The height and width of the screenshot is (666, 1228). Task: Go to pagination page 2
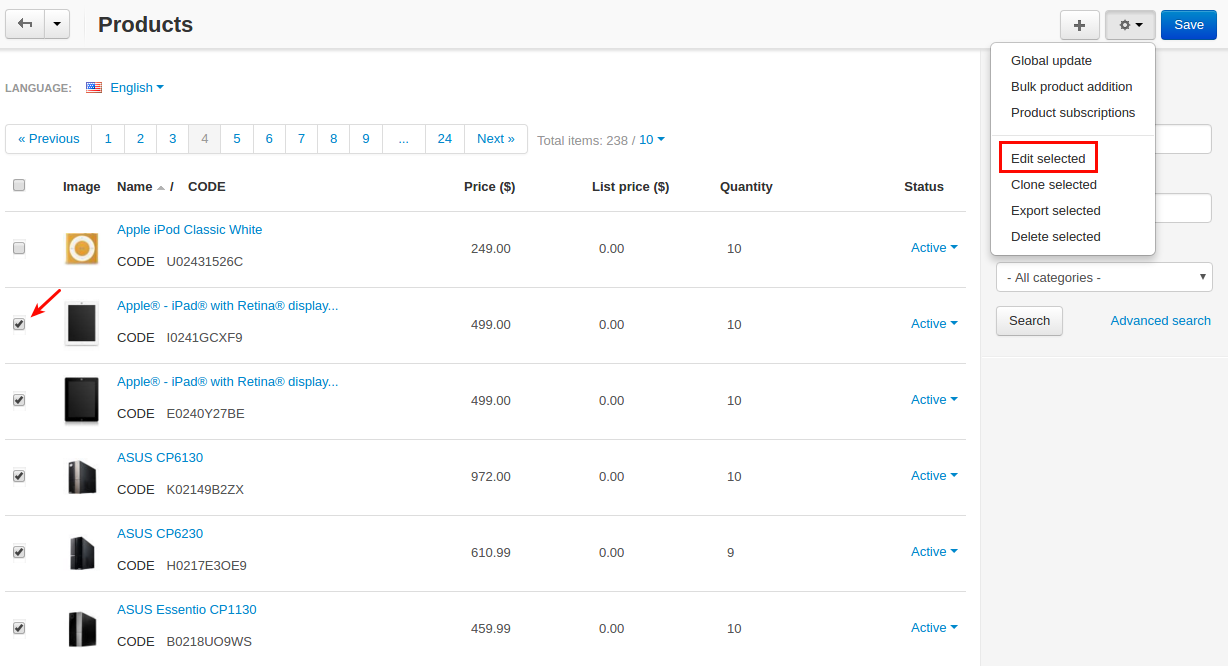tap(140, 139)
